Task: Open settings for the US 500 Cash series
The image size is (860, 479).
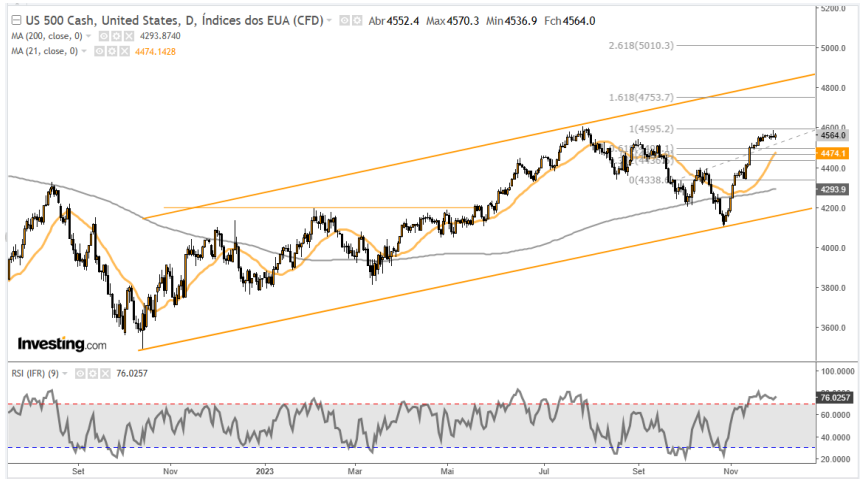Action: [x=355, y=20]
